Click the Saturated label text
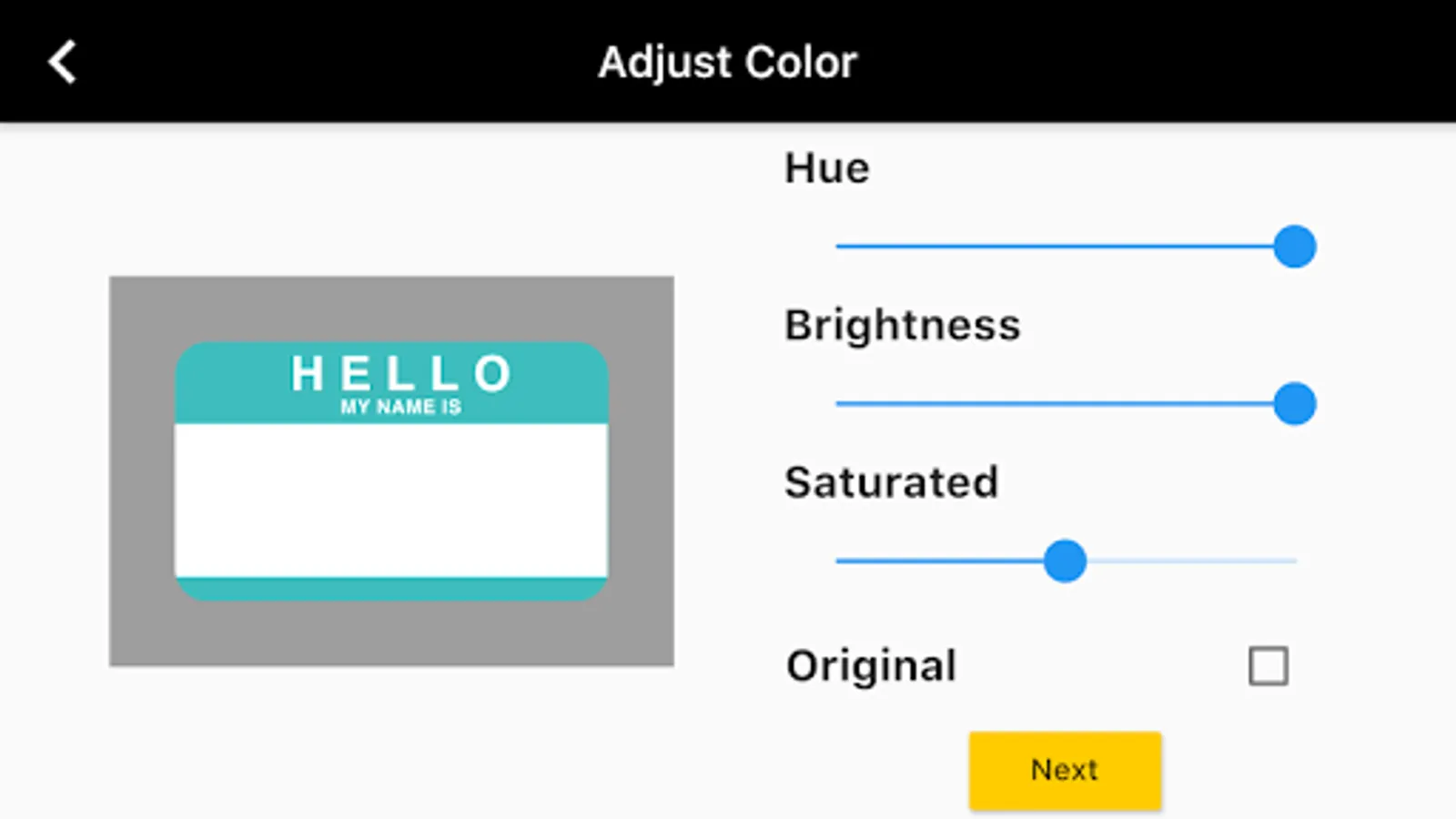The height and width of the screenshot is (819, 1456). point(891,482)
